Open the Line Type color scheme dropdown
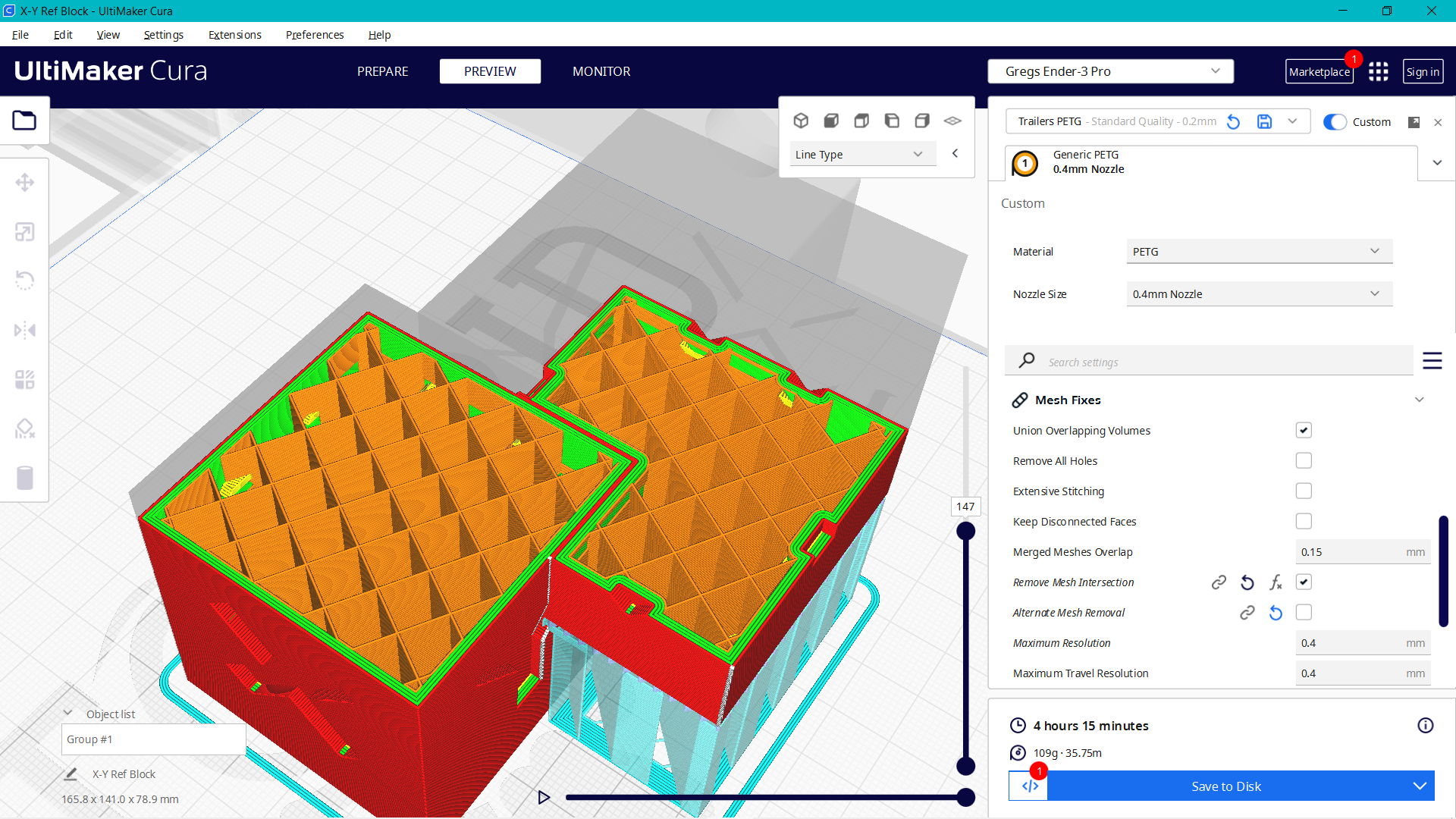Image resolution: width=1456 pixels, height=819 pixels. coord(858,155)
